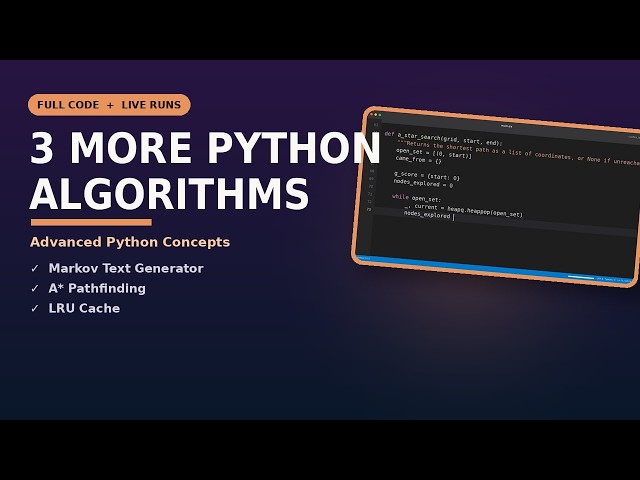Click the heapq.heappop(open_set) code line

(x=463, y=210)
